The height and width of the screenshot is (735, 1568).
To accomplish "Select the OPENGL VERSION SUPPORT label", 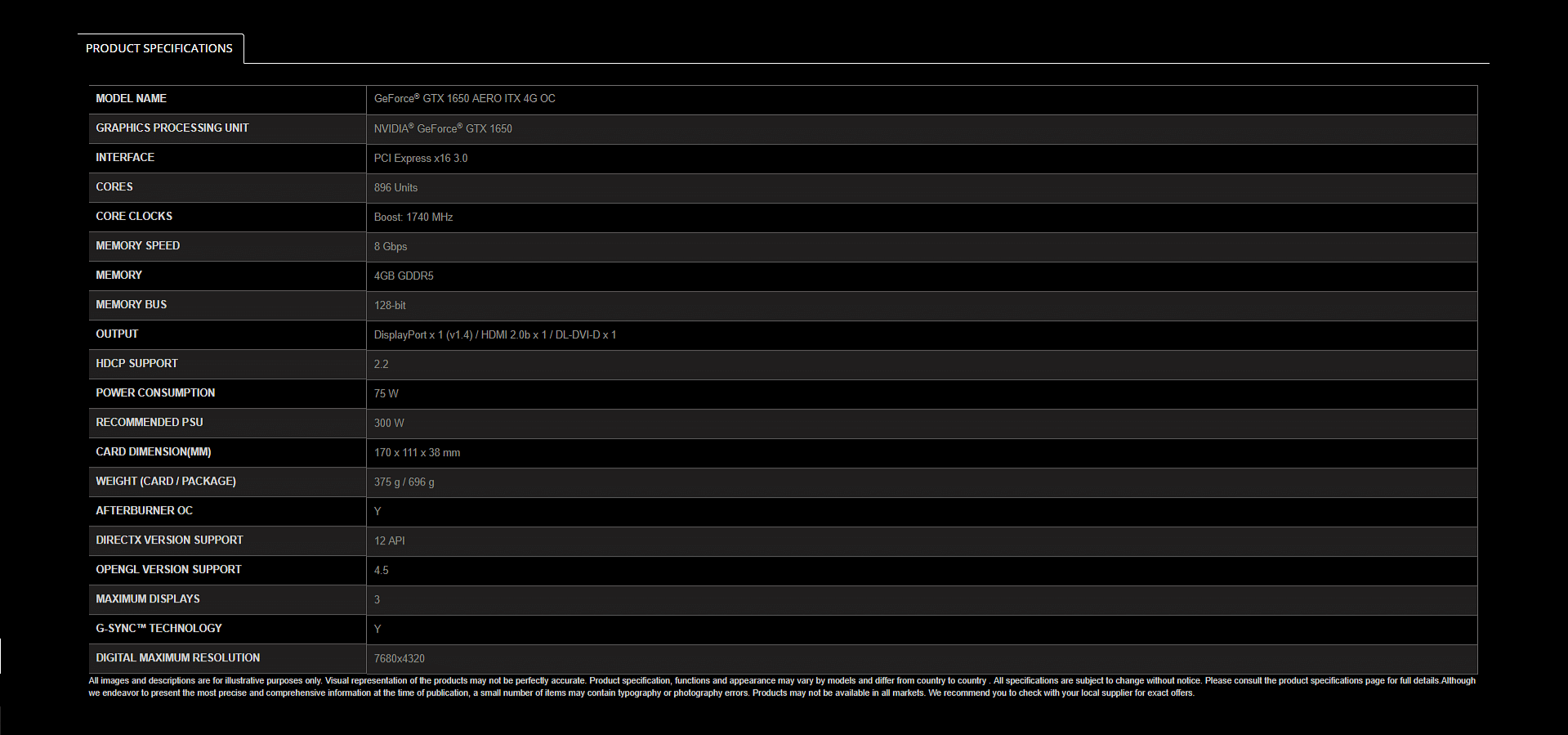I will pos(168,569).
